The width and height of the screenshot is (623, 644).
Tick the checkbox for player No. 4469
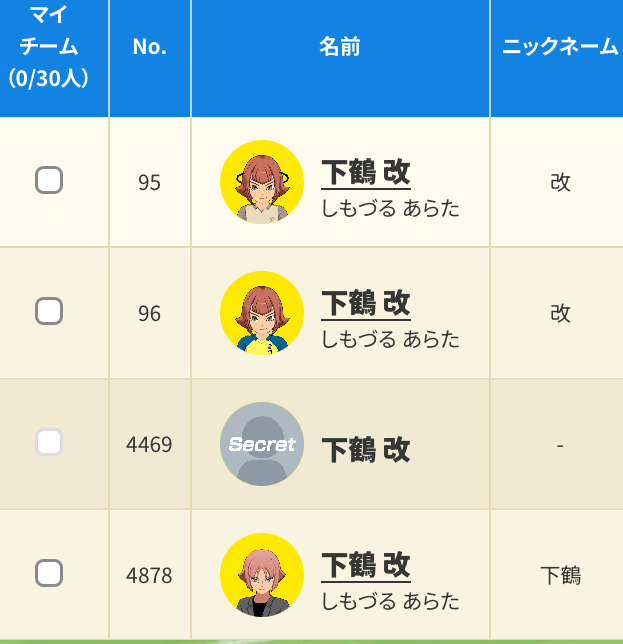click(x=49, y=443)
